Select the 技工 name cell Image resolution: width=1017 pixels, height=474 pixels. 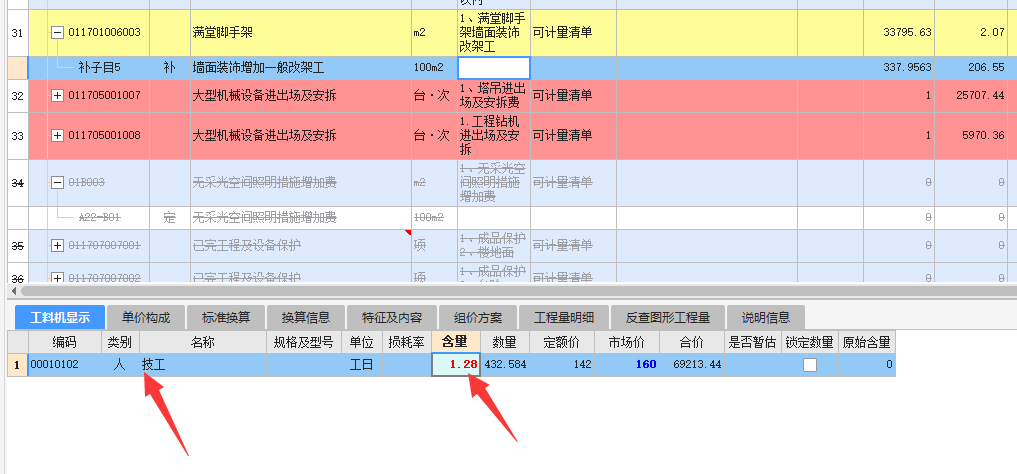click(202, 364)
